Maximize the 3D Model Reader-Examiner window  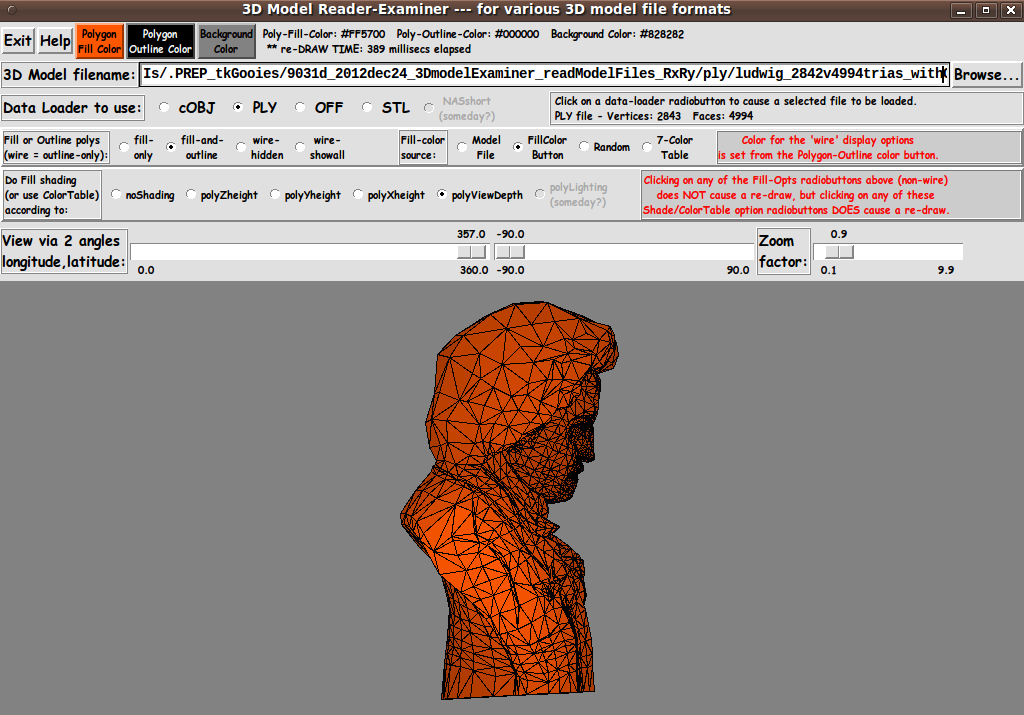point(985,10)
